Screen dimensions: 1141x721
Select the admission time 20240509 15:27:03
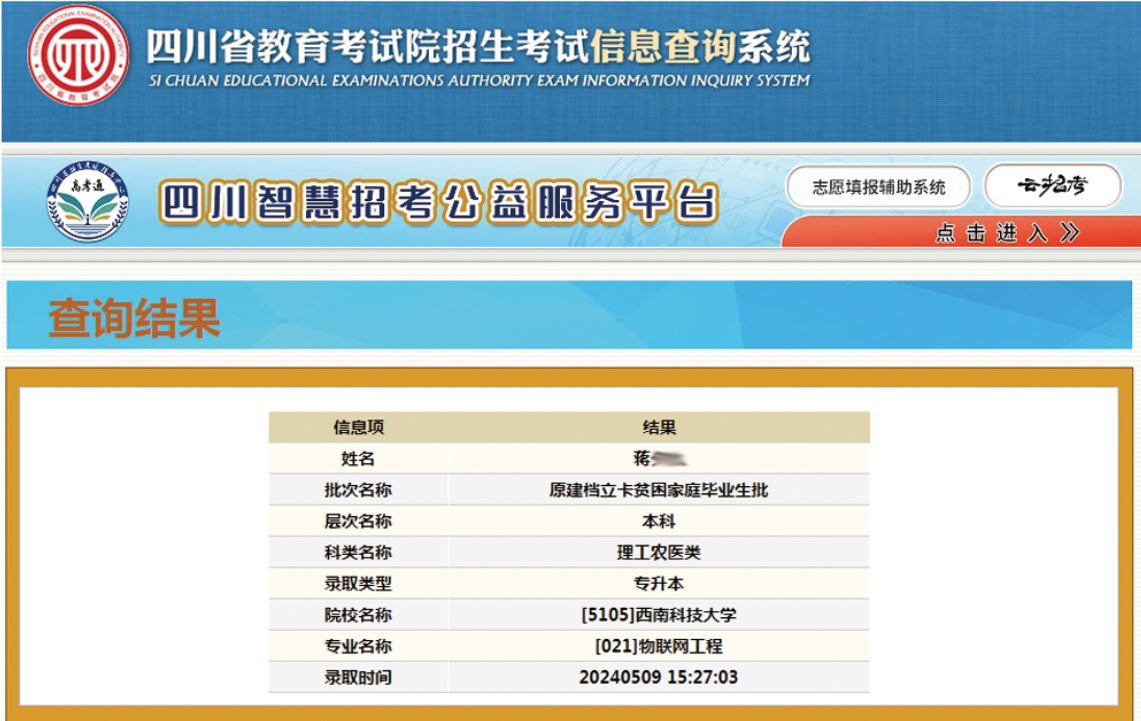658,677
